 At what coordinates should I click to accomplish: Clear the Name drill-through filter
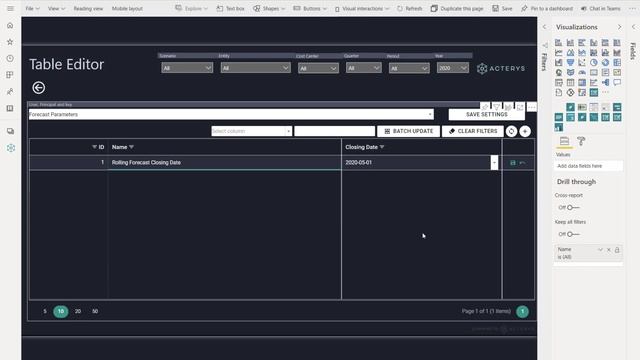[609, 249]
